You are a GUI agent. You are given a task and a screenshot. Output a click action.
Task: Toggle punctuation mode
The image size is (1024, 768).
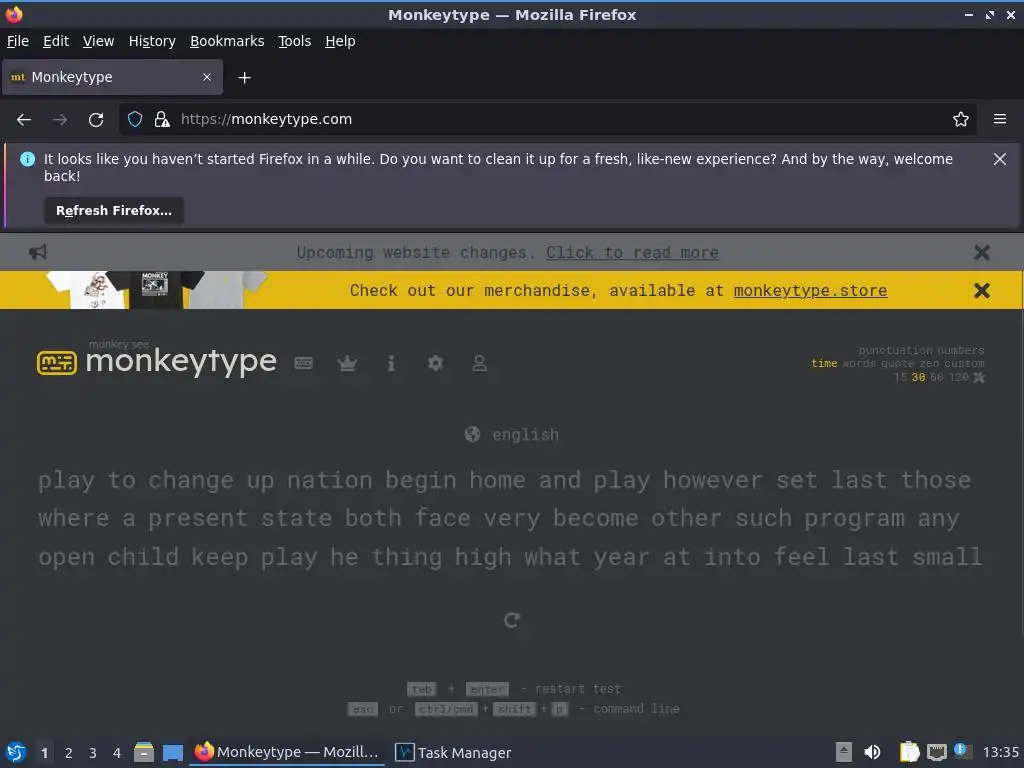[894, 351]
